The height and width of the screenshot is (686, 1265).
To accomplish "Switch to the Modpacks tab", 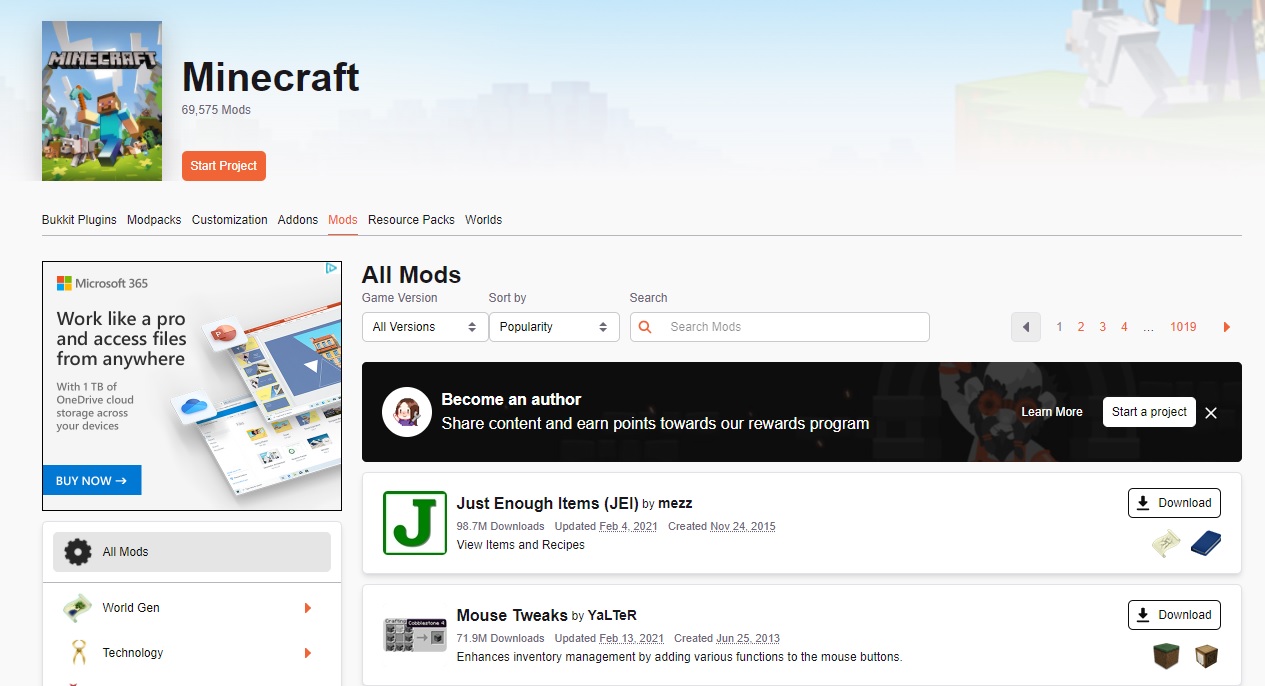I will tap(154, 220).
